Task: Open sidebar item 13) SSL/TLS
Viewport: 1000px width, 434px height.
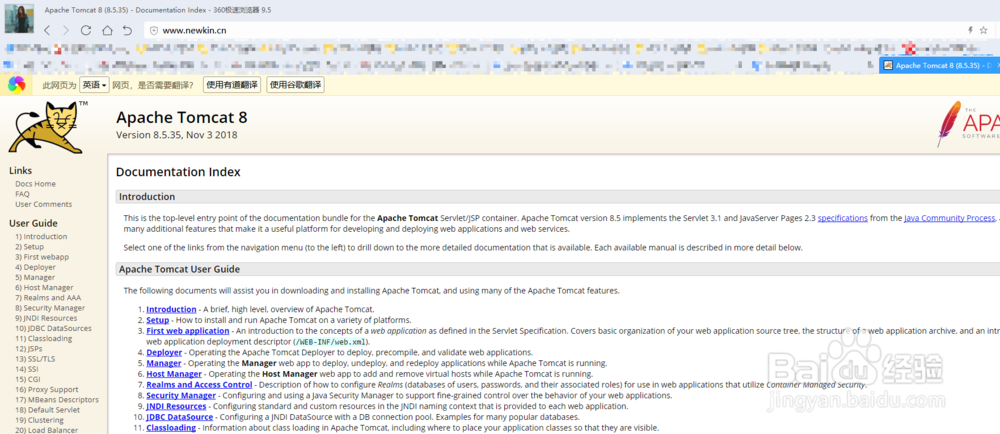Action: pyautogui.click(x=34, y=359)
